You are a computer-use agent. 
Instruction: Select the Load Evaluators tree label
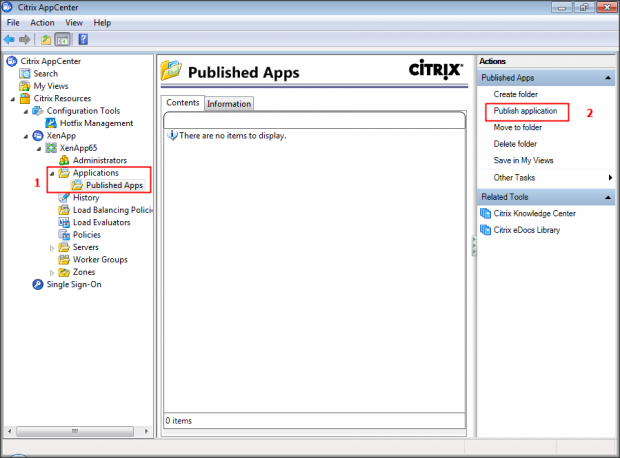pyautogui.click(x=102, y=223)
